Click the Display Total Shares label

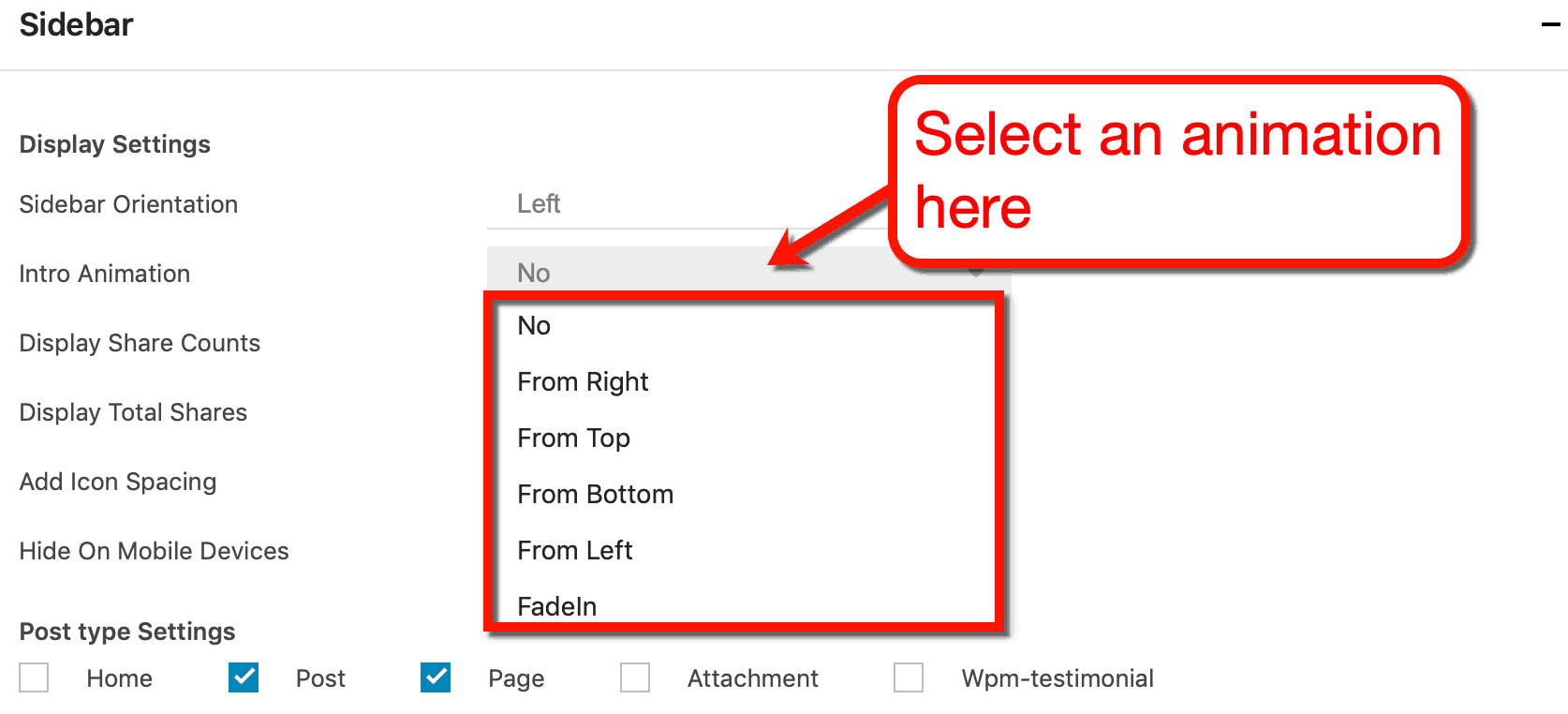[x=132, y=412]
